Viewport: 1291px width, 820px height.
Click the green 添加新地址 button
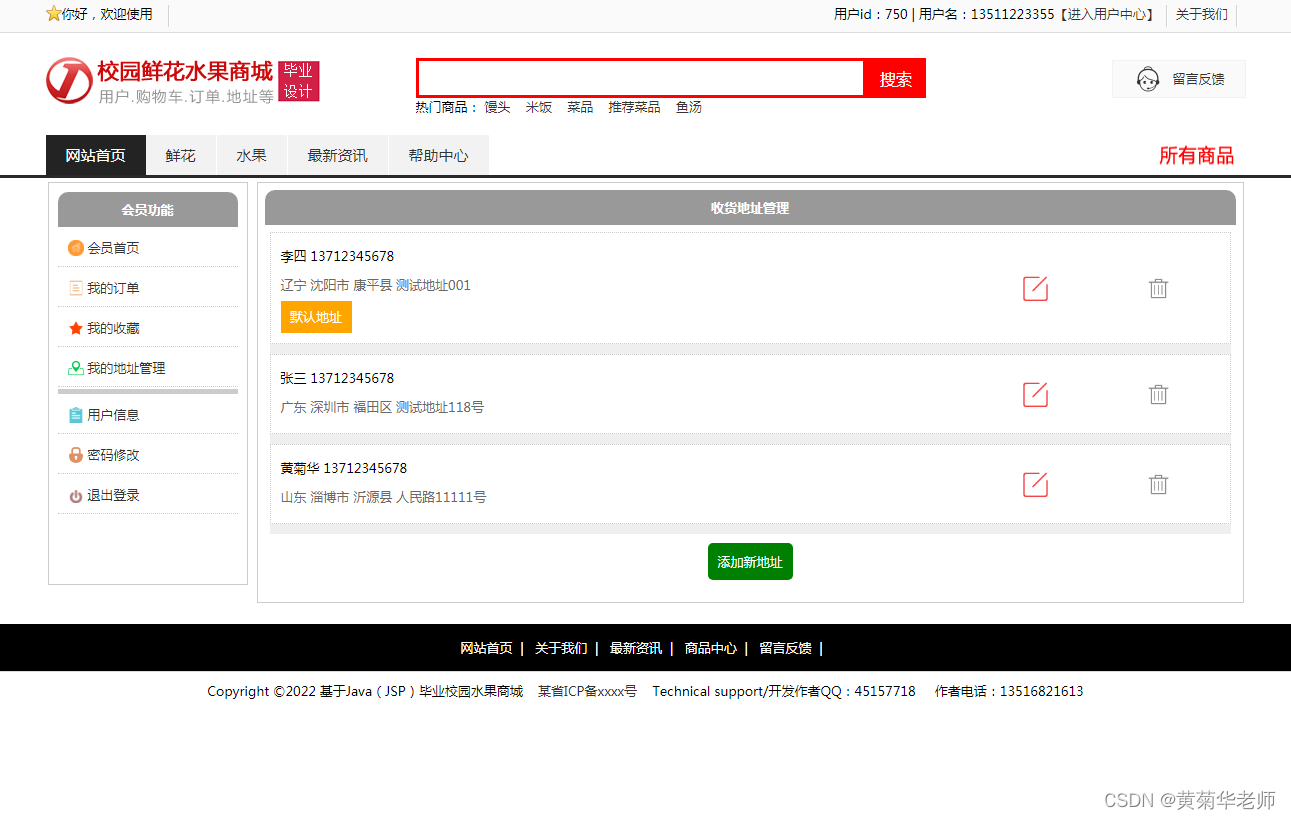pos(750,562)
